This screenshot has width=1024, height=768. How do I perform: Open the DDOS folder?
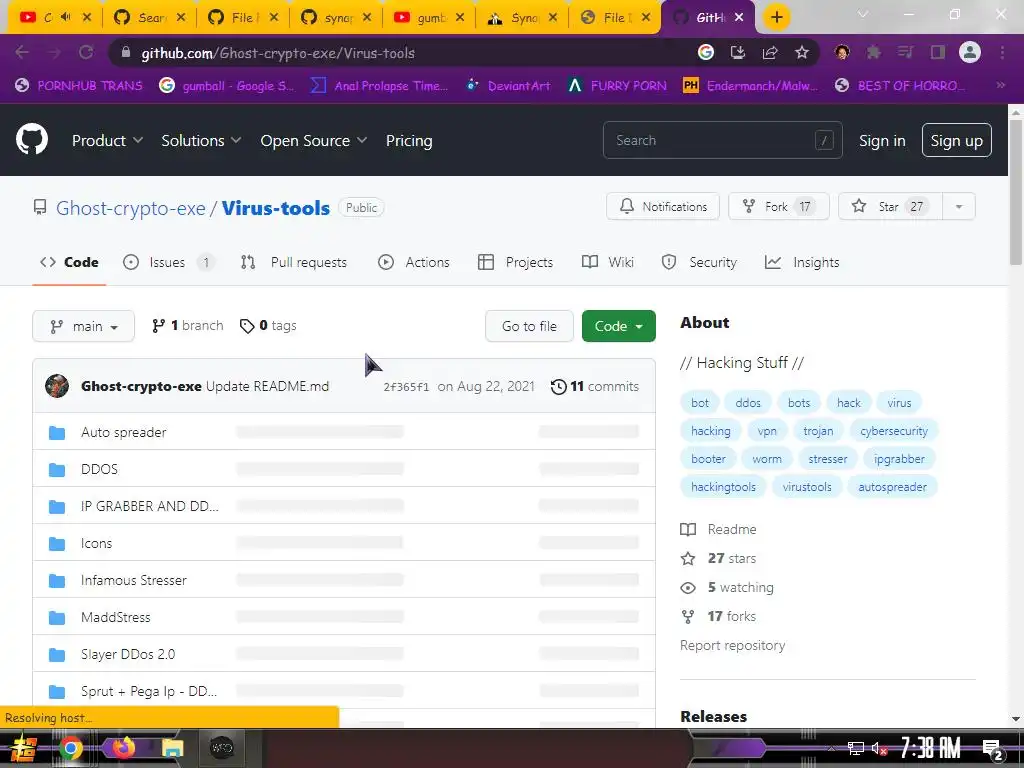tap(99, 469)
